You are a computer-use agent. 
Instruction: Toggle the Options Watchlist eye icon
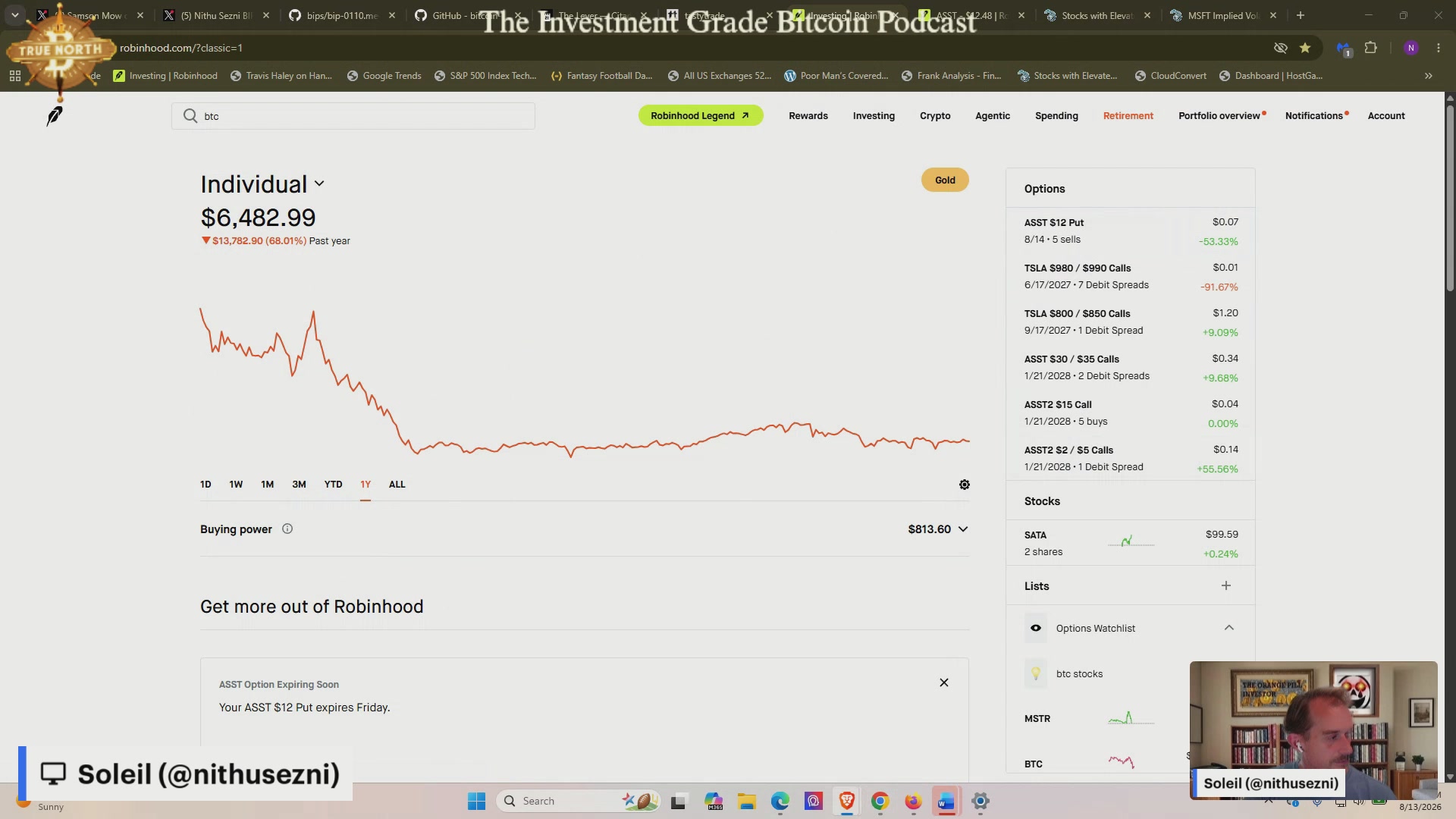(1036, 628)
